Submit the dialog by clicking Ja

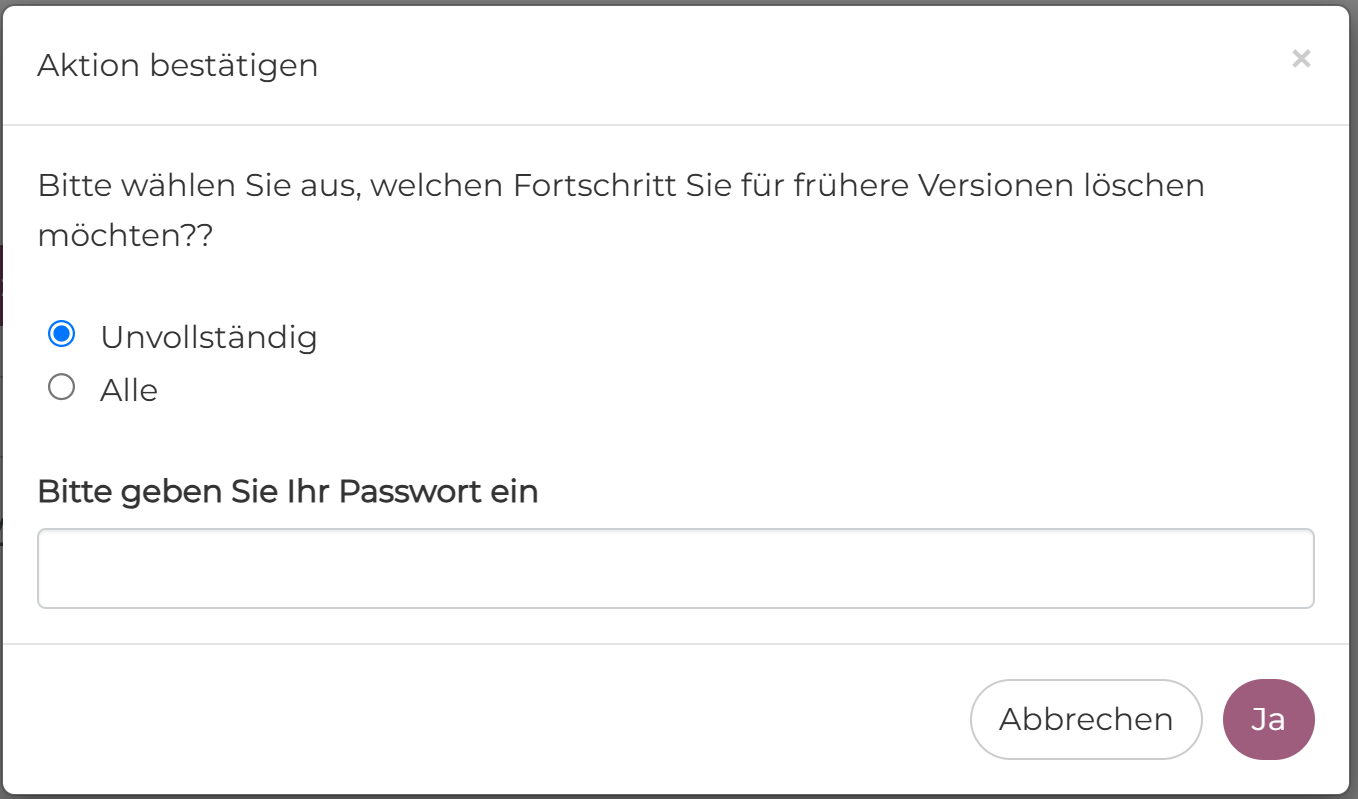click(1268, 719)
